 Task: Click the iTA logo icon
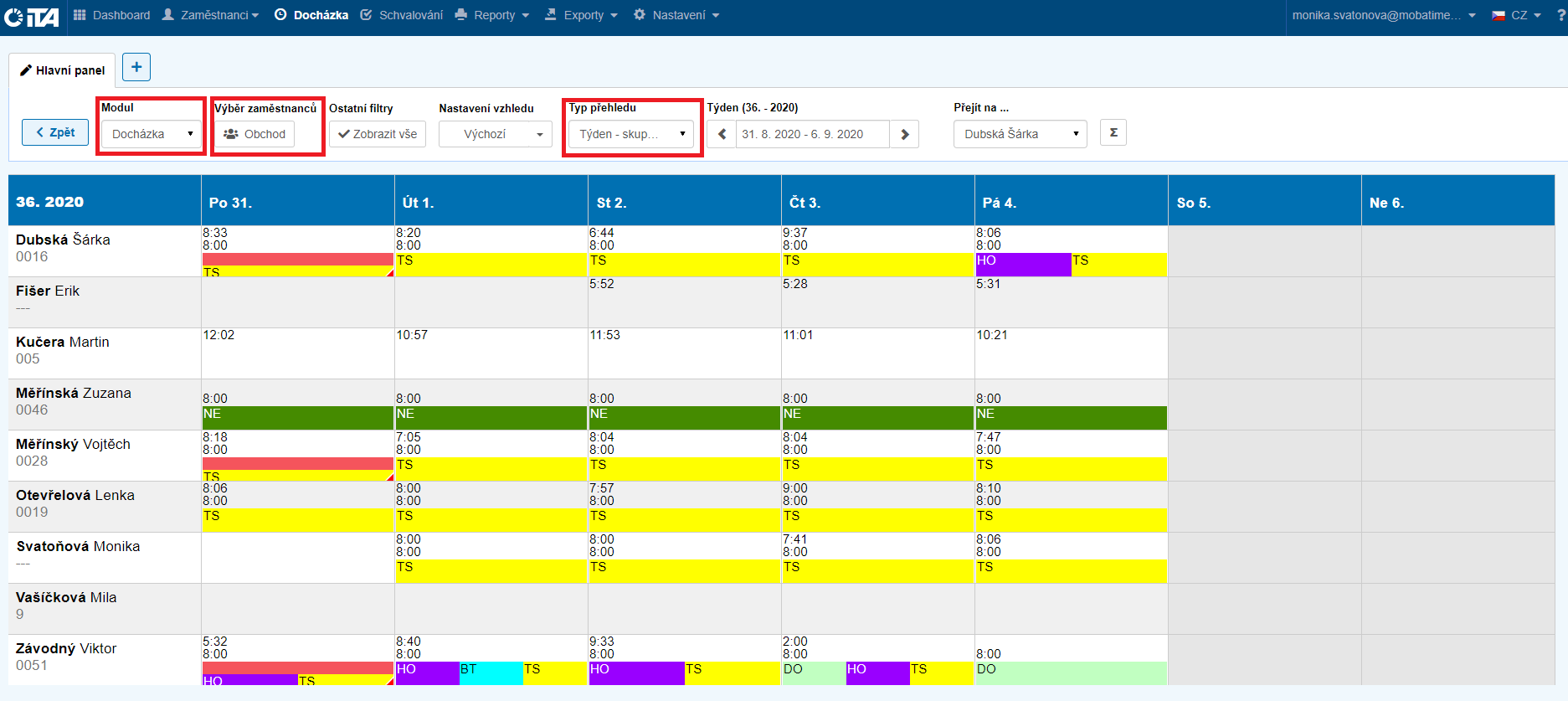[x=32, y=16]
